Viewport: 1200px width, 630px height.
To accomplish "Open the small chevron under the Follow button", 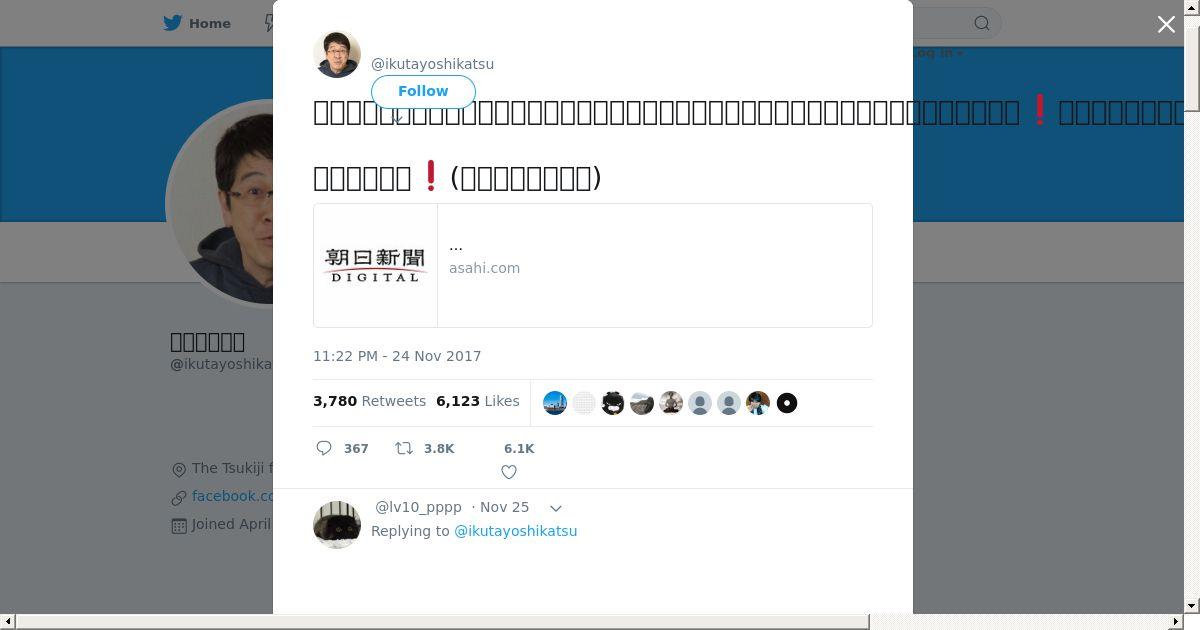I will pos(397,118).
